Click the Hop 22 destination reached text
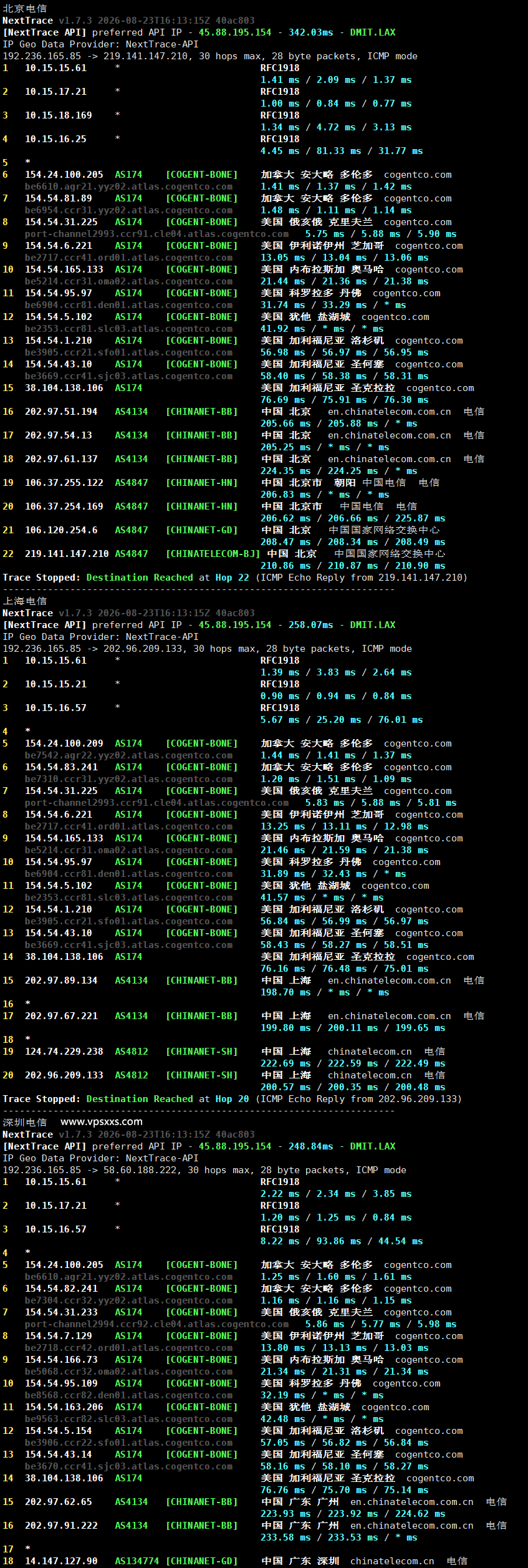This screenshot has width=528, height=1568. 232,578
